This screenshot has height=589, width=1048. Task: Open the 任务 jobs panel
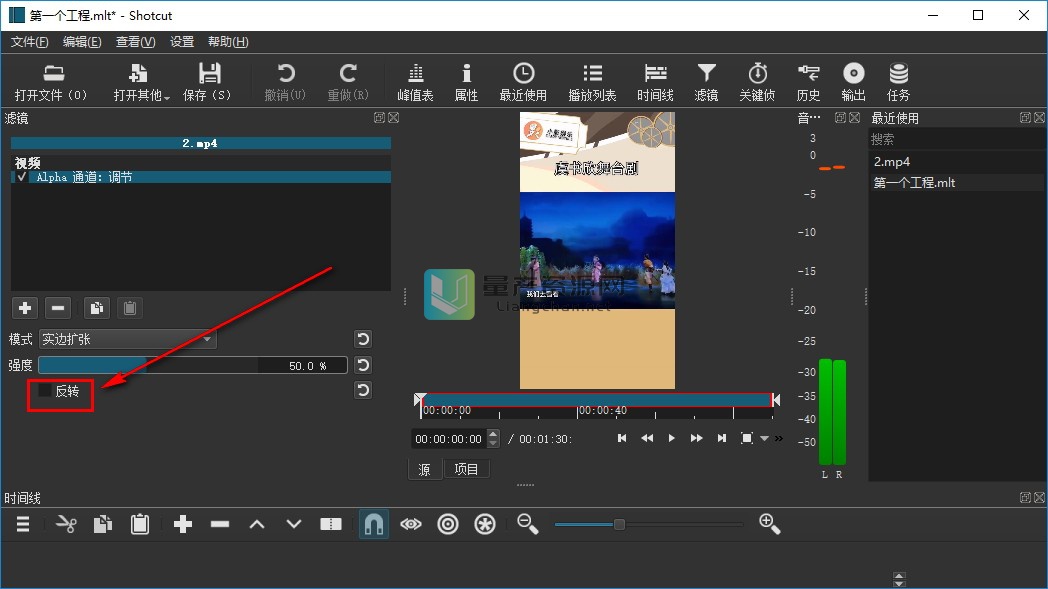coord(898,82)
